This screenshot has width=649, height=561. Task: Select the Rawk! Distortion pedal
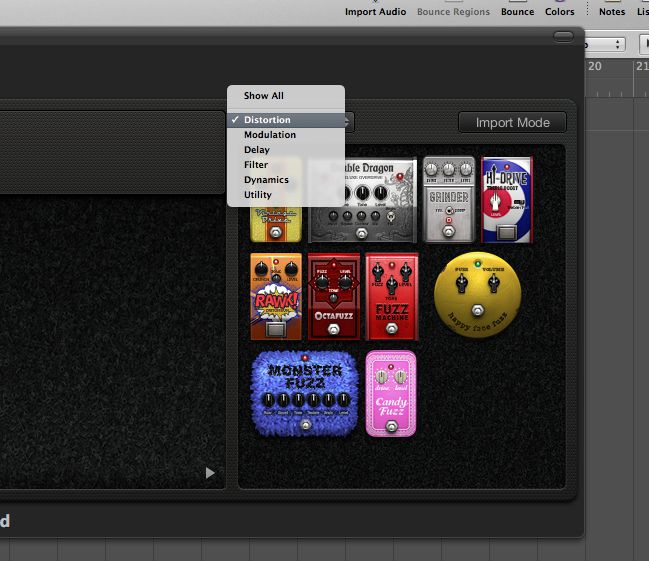click(x=276, y=296)
